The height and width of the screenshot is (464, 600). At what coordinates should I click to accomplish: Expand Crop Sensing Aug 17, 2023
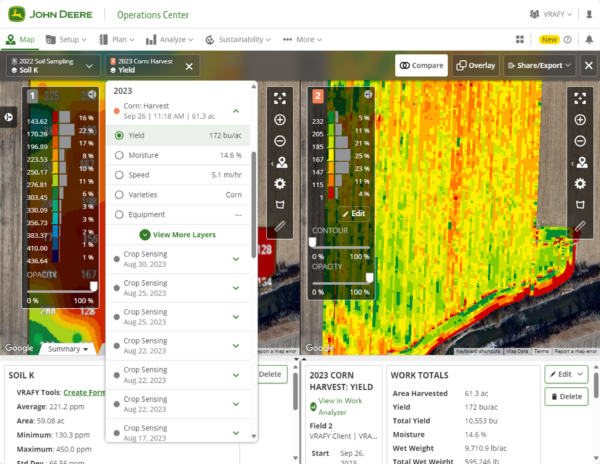tap(236, 433)
